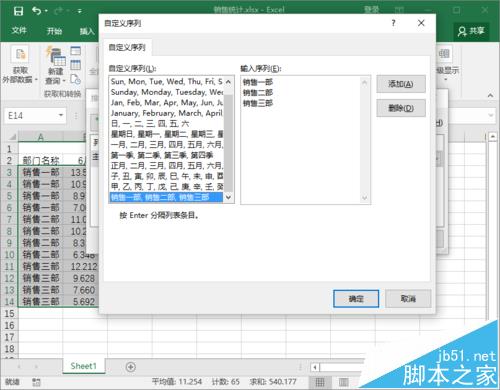Select the January, February, March list entry
The image size is (500, 390).
pos(167,113)
